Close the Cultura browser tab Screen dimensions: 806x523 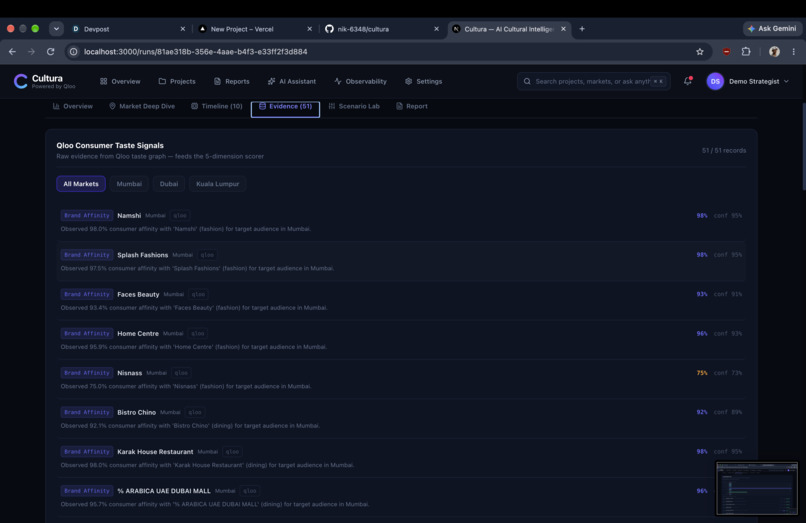coord(563,29)
